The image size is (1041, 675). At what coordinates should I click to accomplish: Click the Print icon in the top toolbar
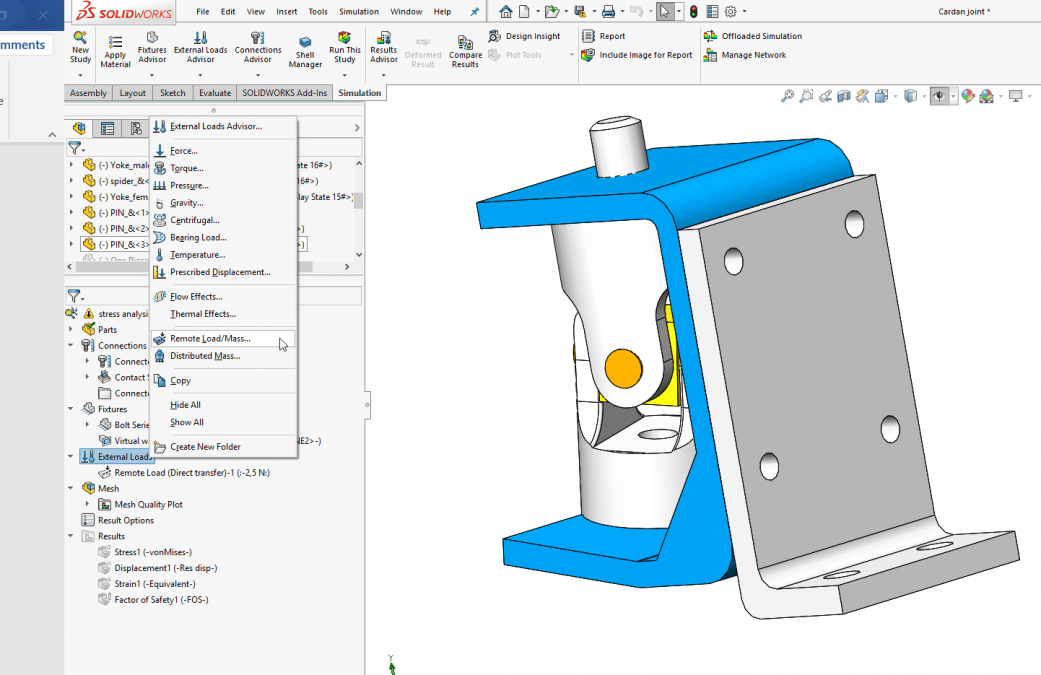point(607,12)
